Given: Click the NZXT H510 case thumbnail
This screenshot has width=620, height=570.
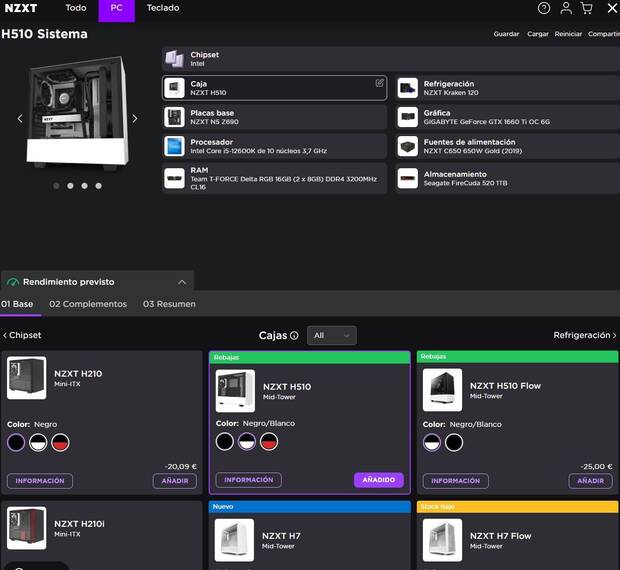Looking at the screenshot, I should pyautogui.click(x=235, y=391).
